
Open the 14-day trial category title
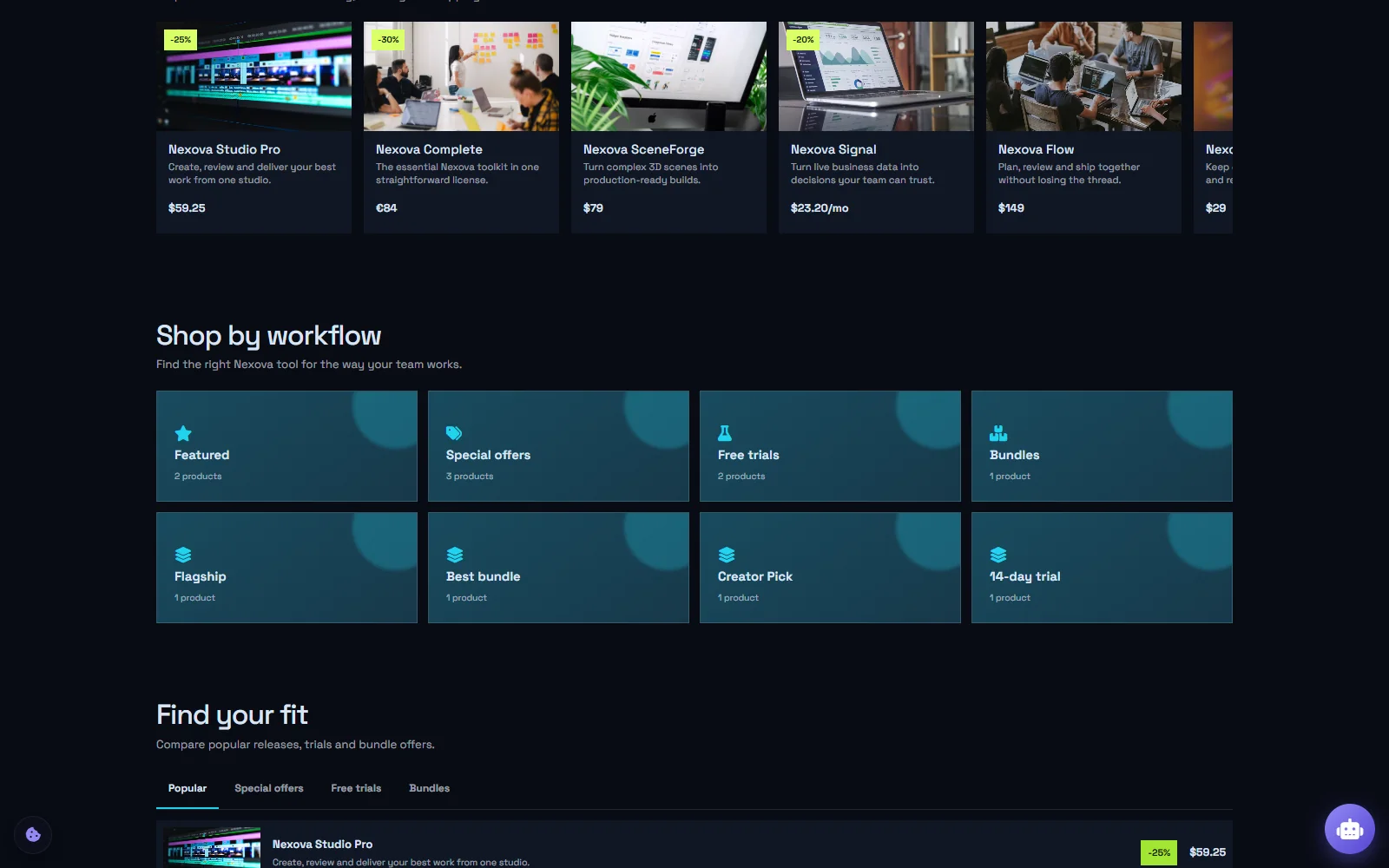click(1024, 576)
